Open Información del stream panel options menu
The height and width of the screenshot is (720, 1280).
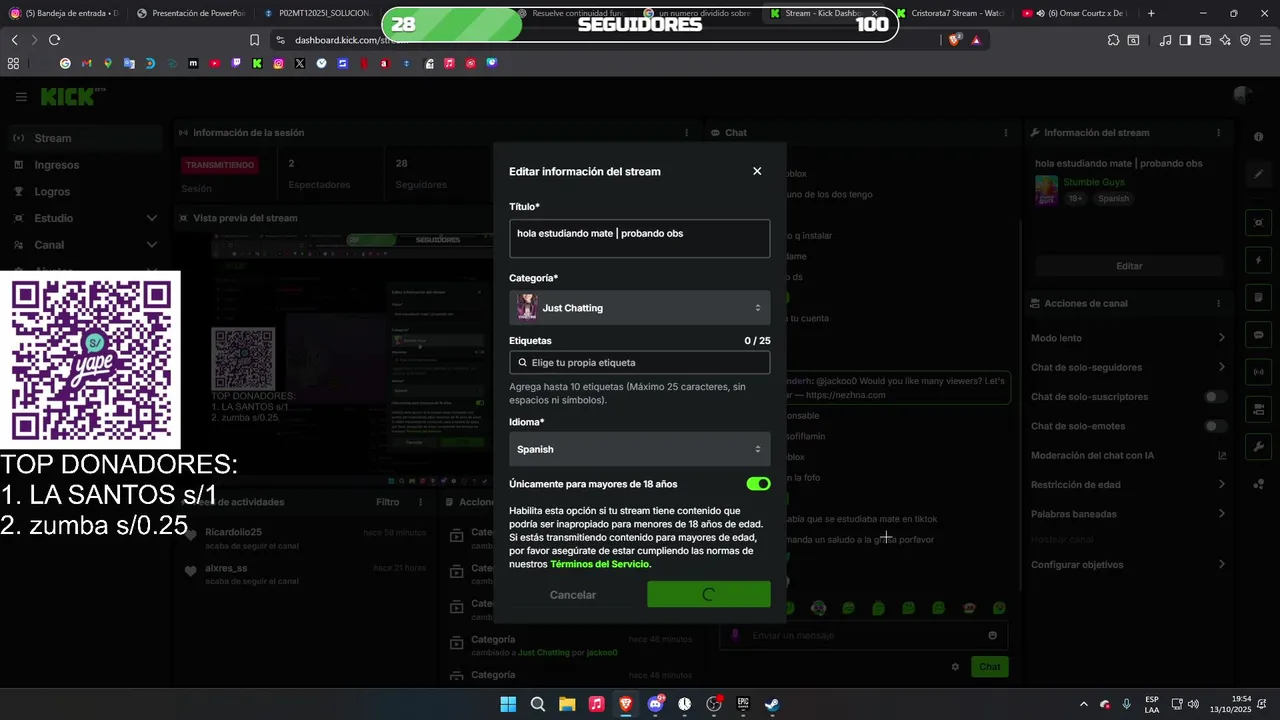(1218, 132)
